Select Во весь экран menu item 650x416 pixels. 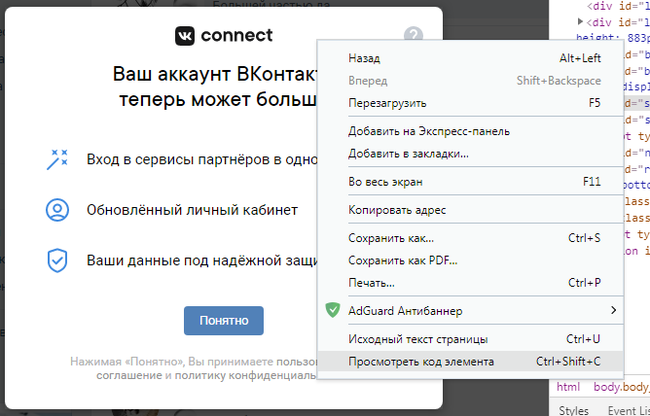386,182
